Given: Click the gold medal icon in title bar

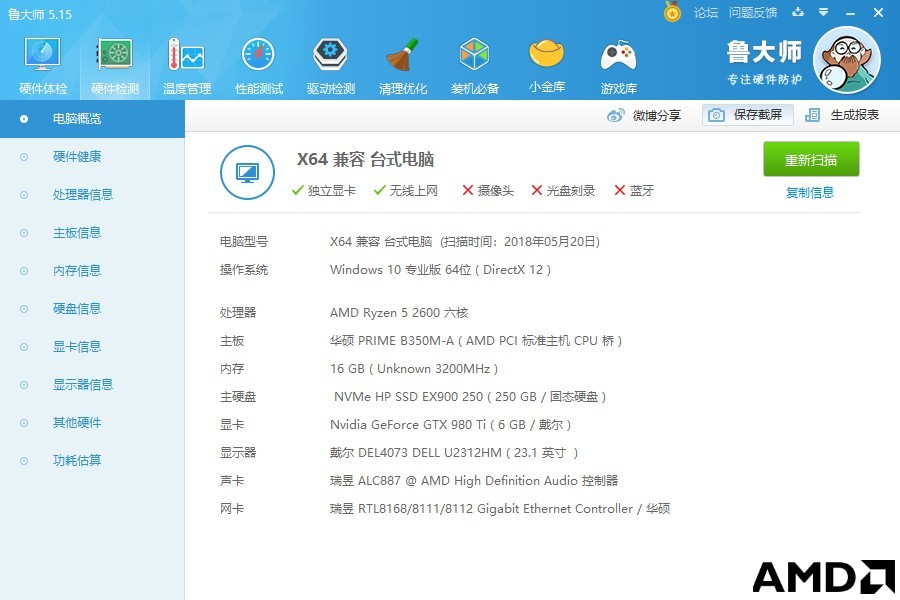Looking at the screenshot, I should [672, 12].
